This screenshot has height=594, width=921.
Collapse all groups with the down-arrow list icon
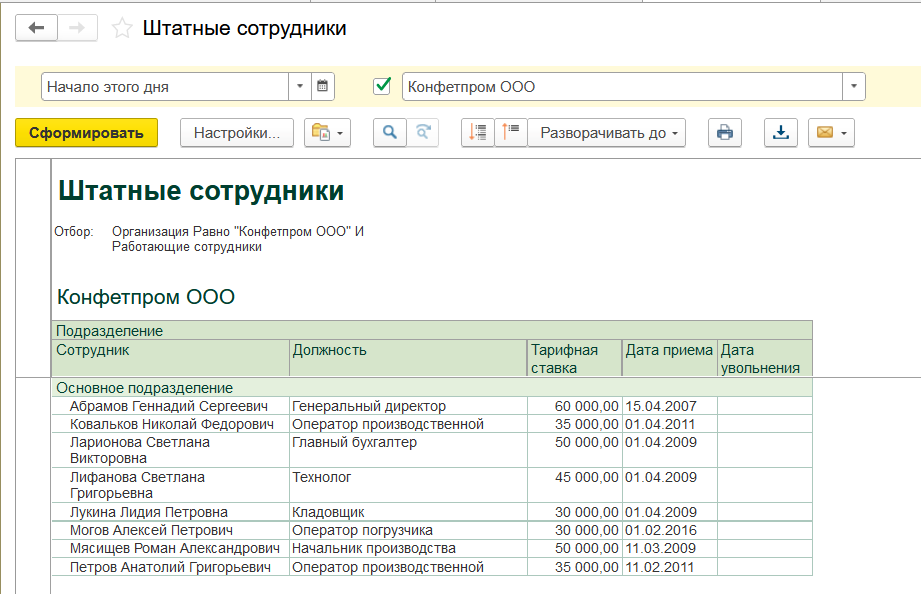[478, 133]
